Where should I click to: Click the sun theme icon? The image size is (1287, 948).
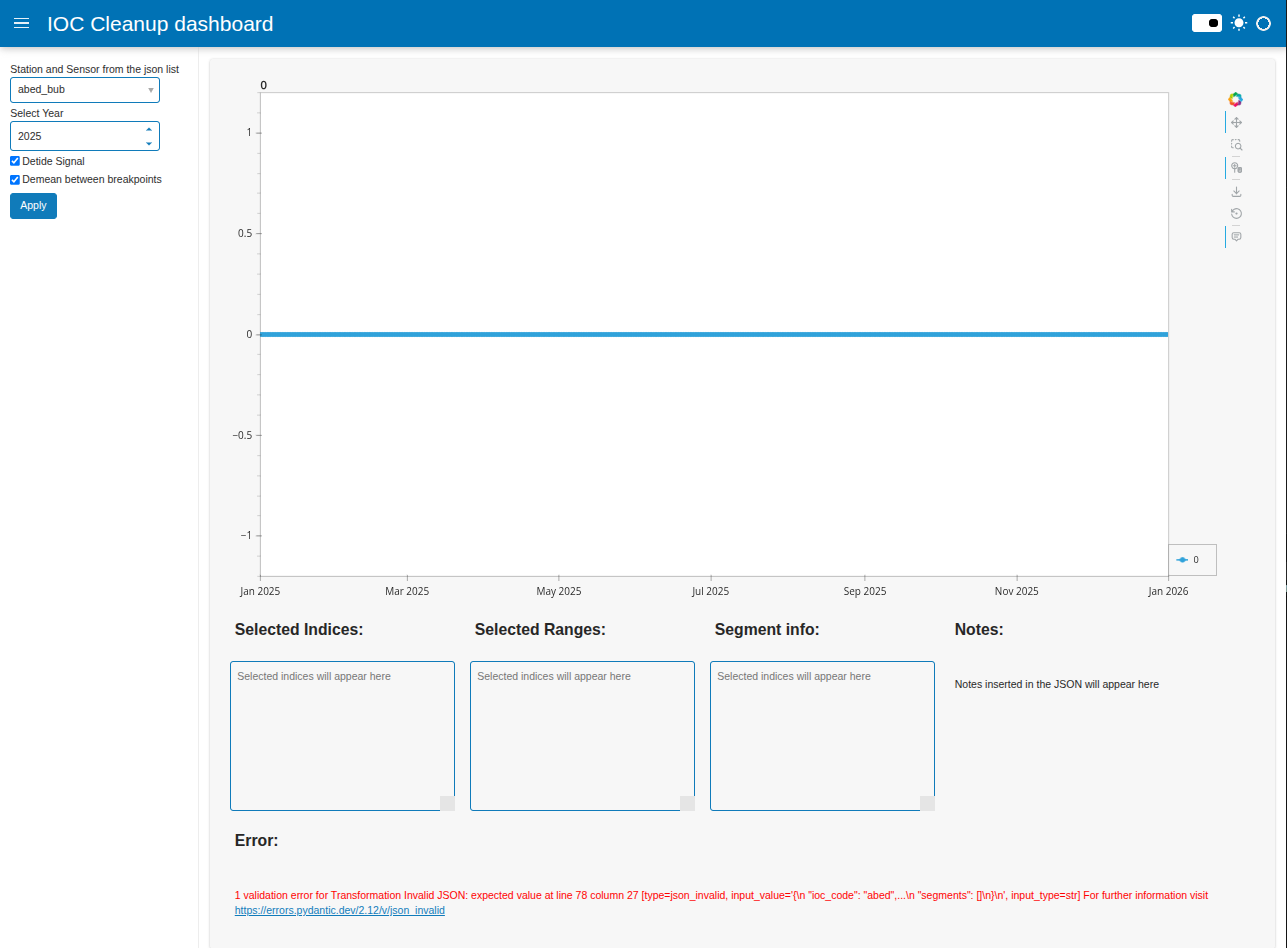point(1239,23)
